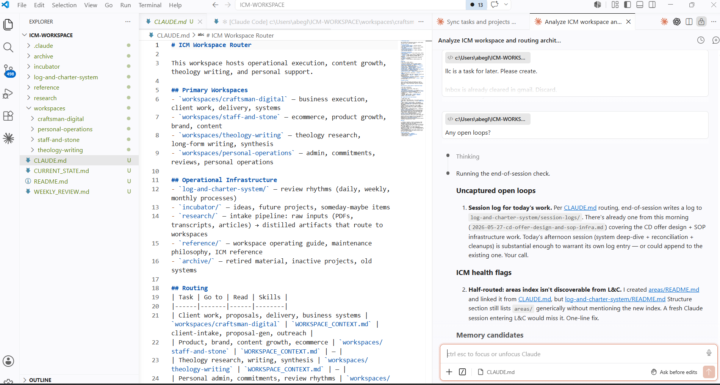
Task: Open log-and-charter-system/README.md link in chat
Action: coord(615,299)
